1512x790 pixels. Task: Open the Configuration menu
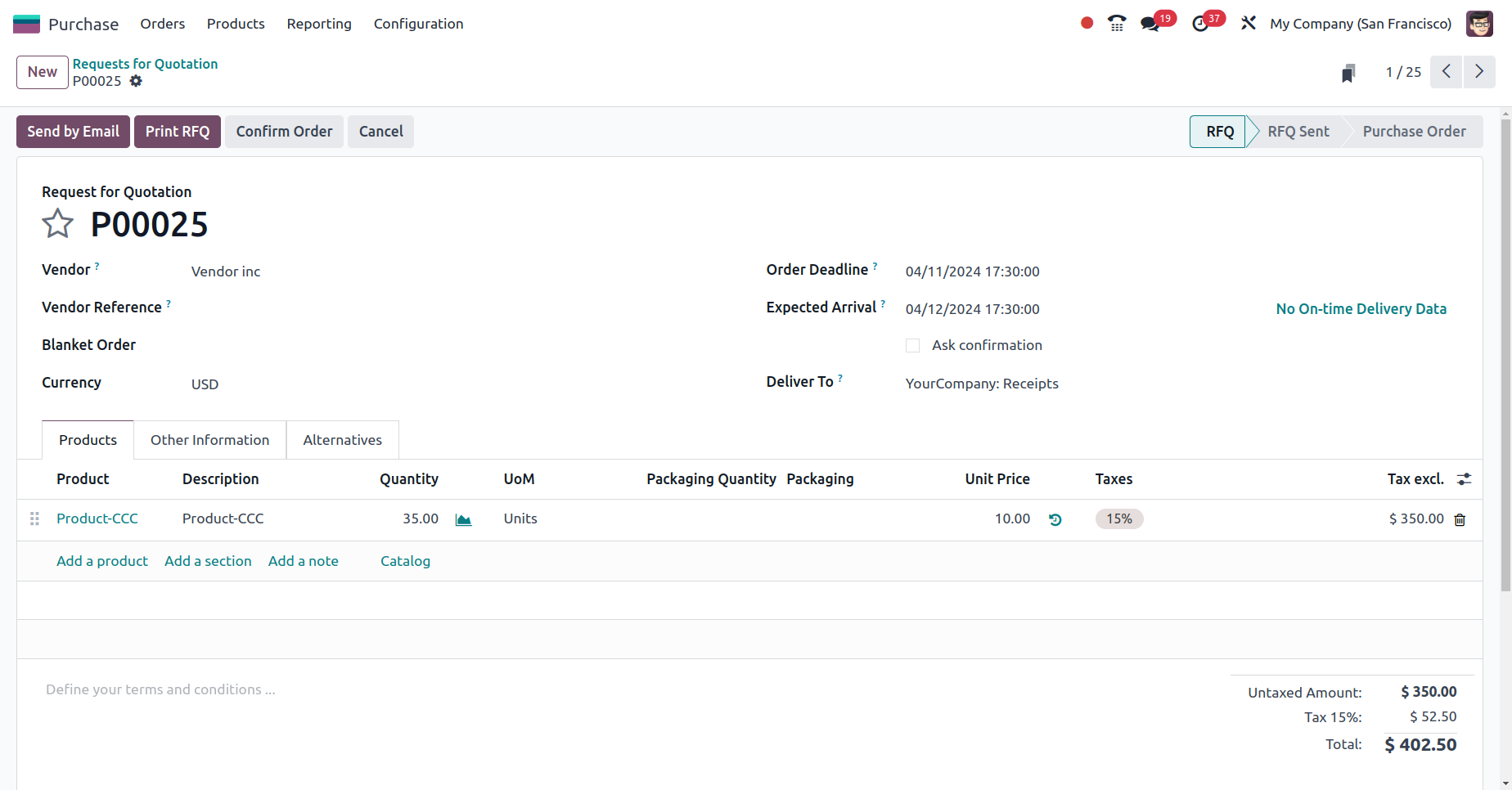[418, 24]
